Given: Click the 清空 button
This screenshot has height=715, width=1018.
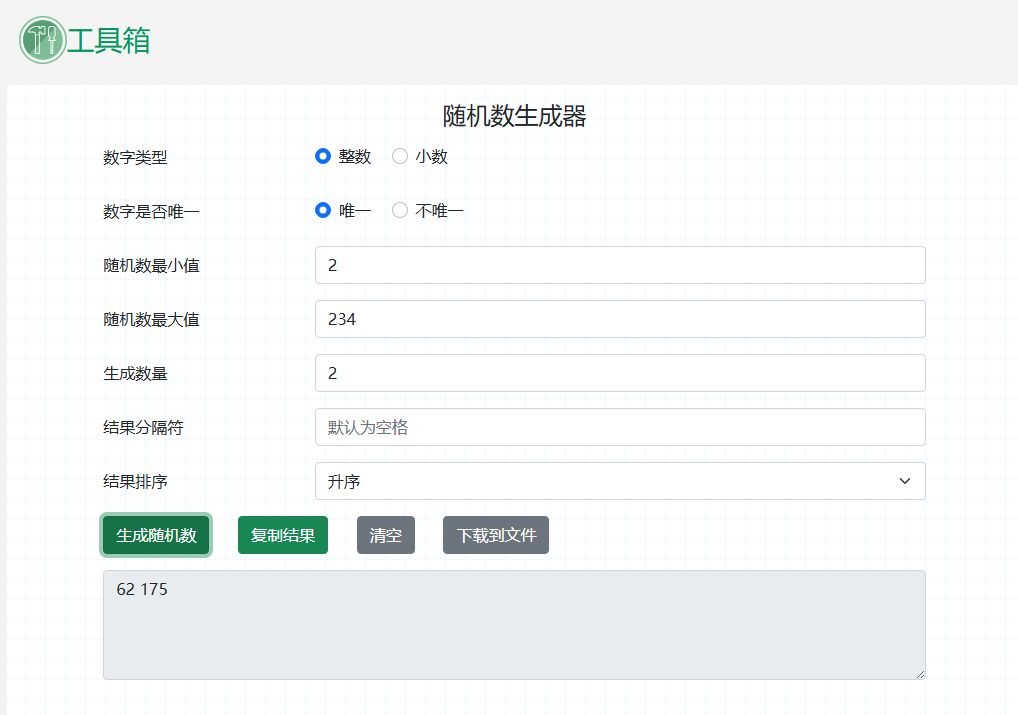Looking at the screenshot, I should (x=386, y=535).
